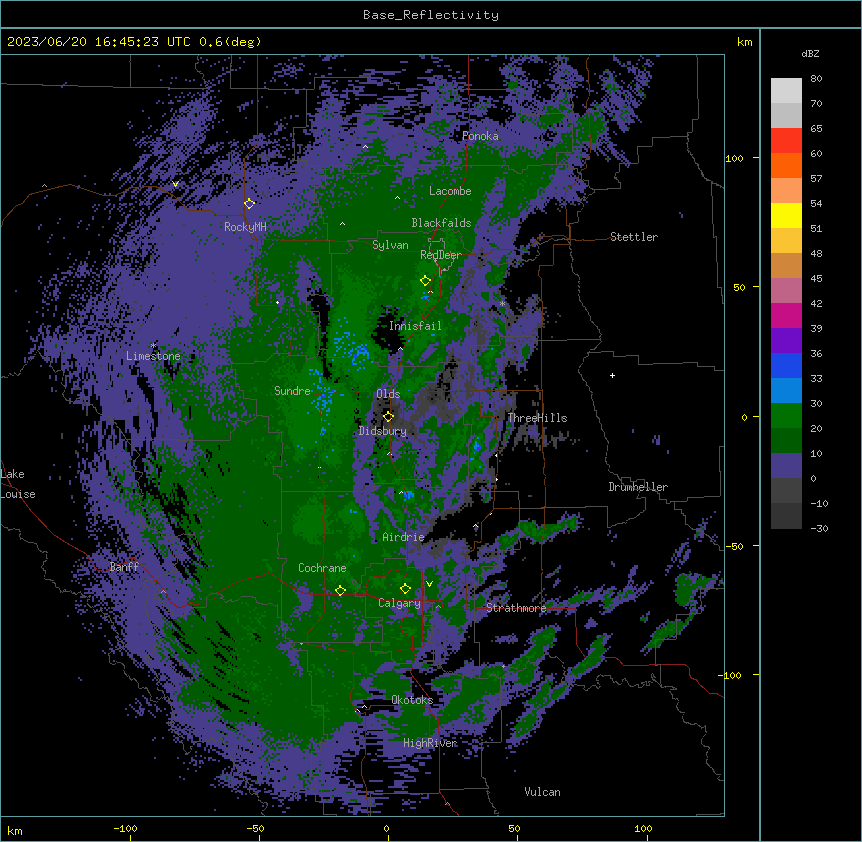Select the orange 60 dBZ legend swatch
This screenshot has height=842, width=862.
[786, 165]
